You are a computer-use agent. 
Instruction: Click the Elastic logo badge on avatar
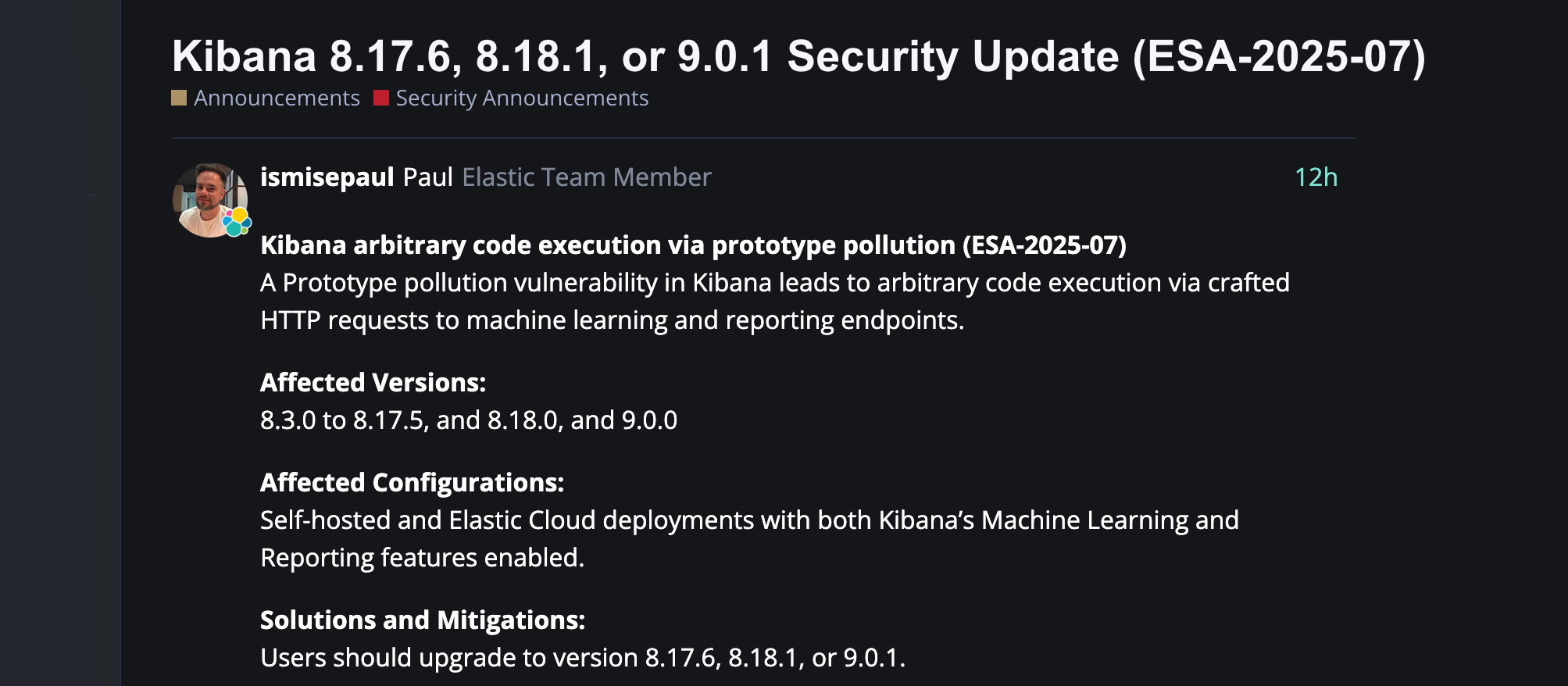pos(237,222)
